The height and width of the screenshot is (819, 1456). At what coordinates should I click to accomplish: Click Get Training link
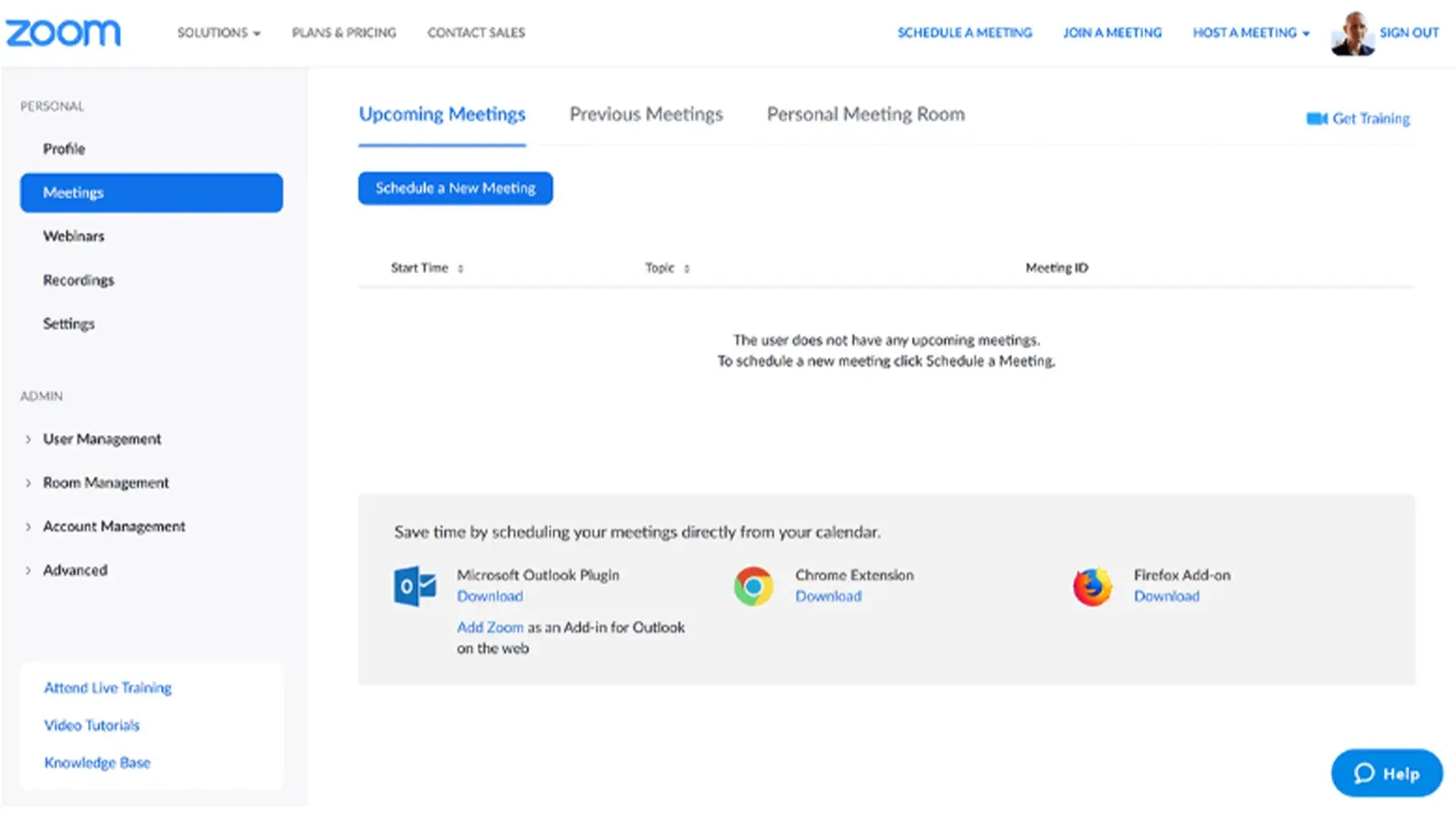(x=1370, y=118)
